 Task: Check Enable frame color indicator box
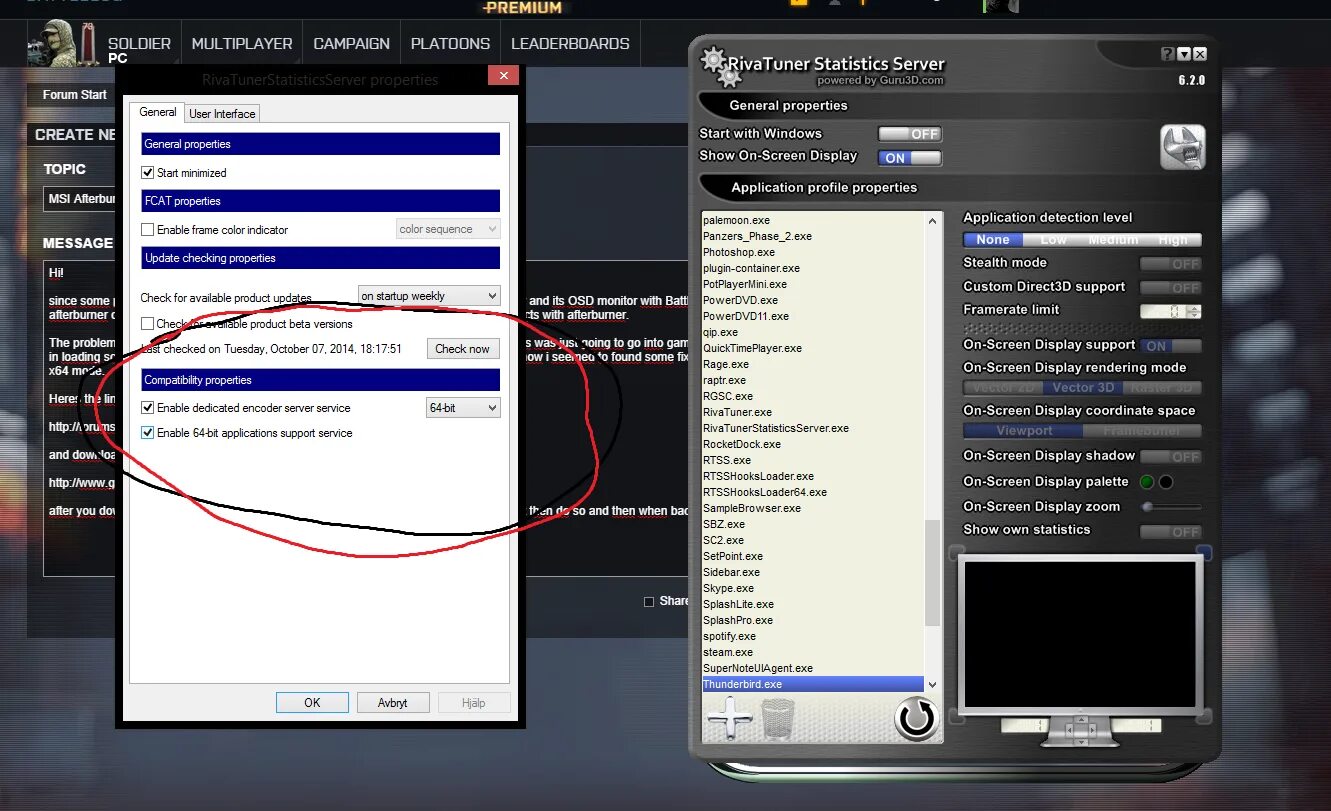click(x=148, y=230)
